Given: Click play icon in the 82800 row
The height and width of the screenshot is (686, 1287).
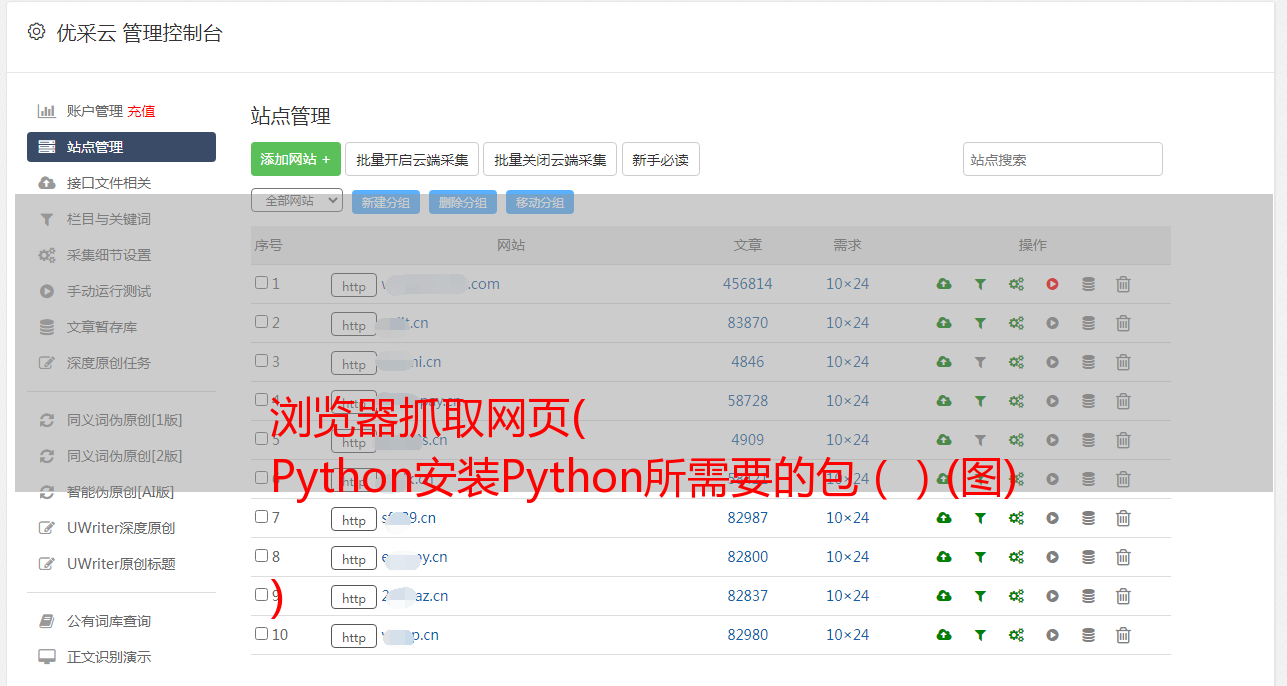Looking at the screenshot, I should click(1052, 557).
